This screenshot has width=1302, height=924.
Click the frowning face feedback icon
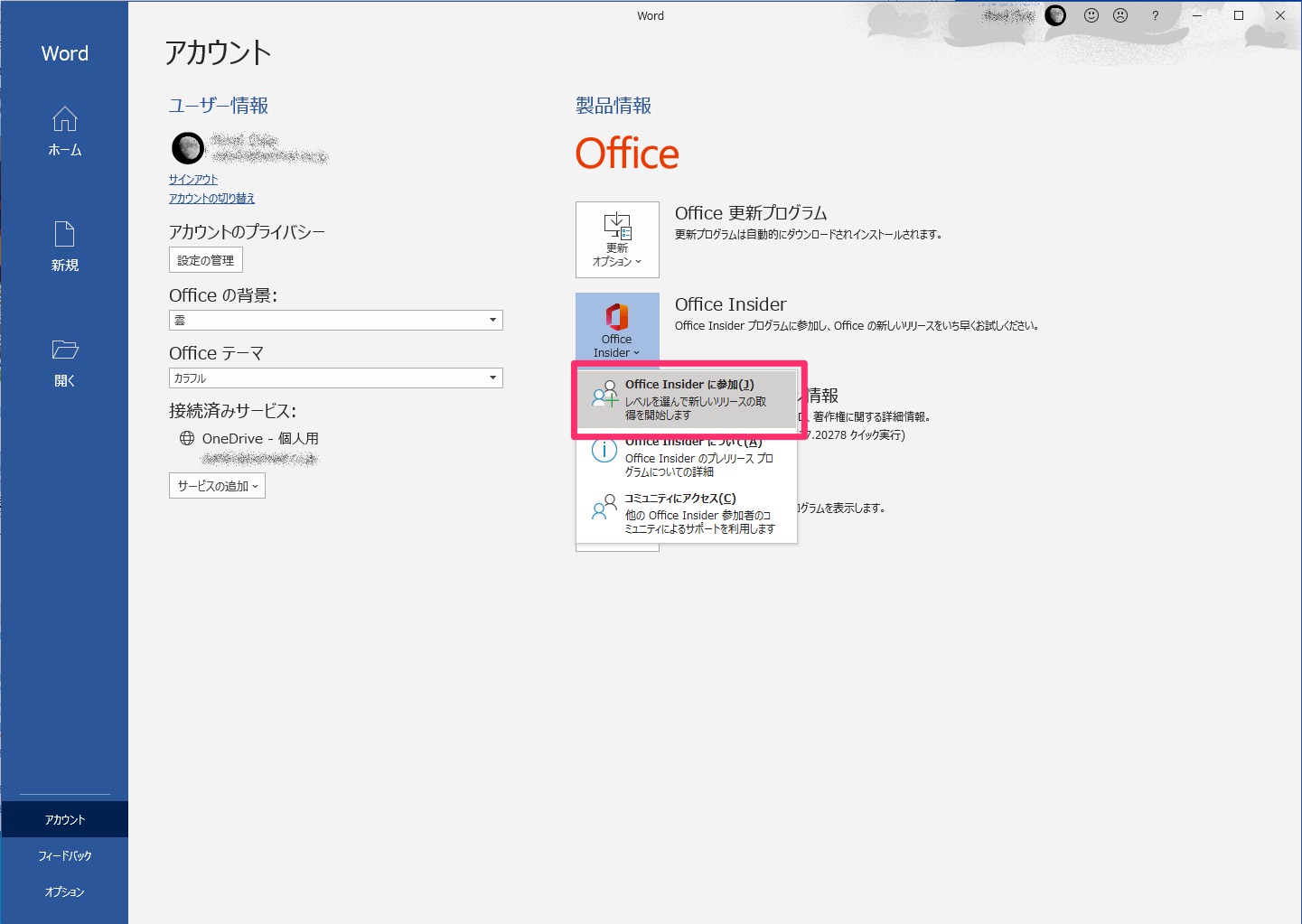[x=1120, y=15]
